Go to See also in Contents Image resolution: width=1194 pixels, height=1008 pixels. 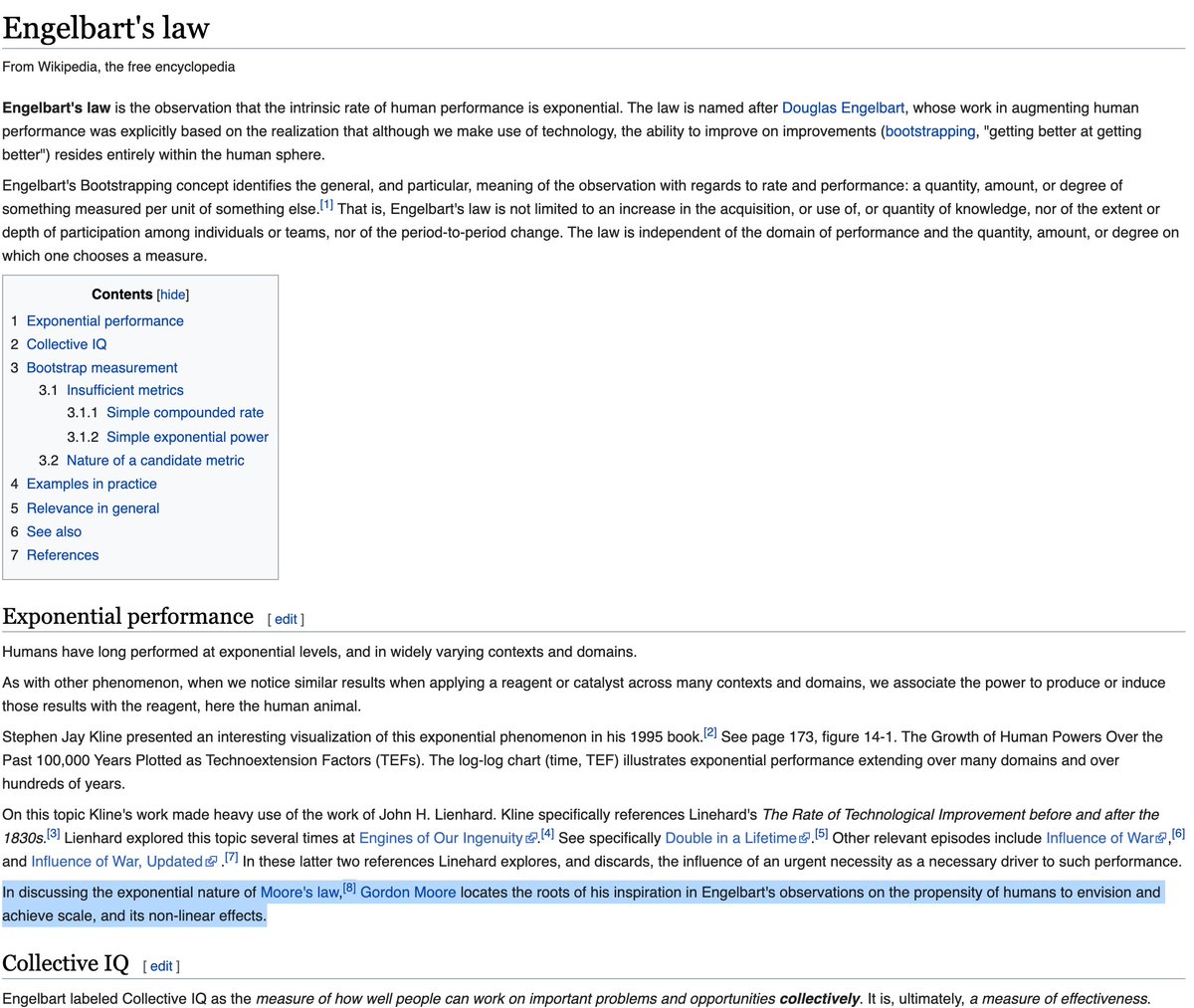(54, 531)
